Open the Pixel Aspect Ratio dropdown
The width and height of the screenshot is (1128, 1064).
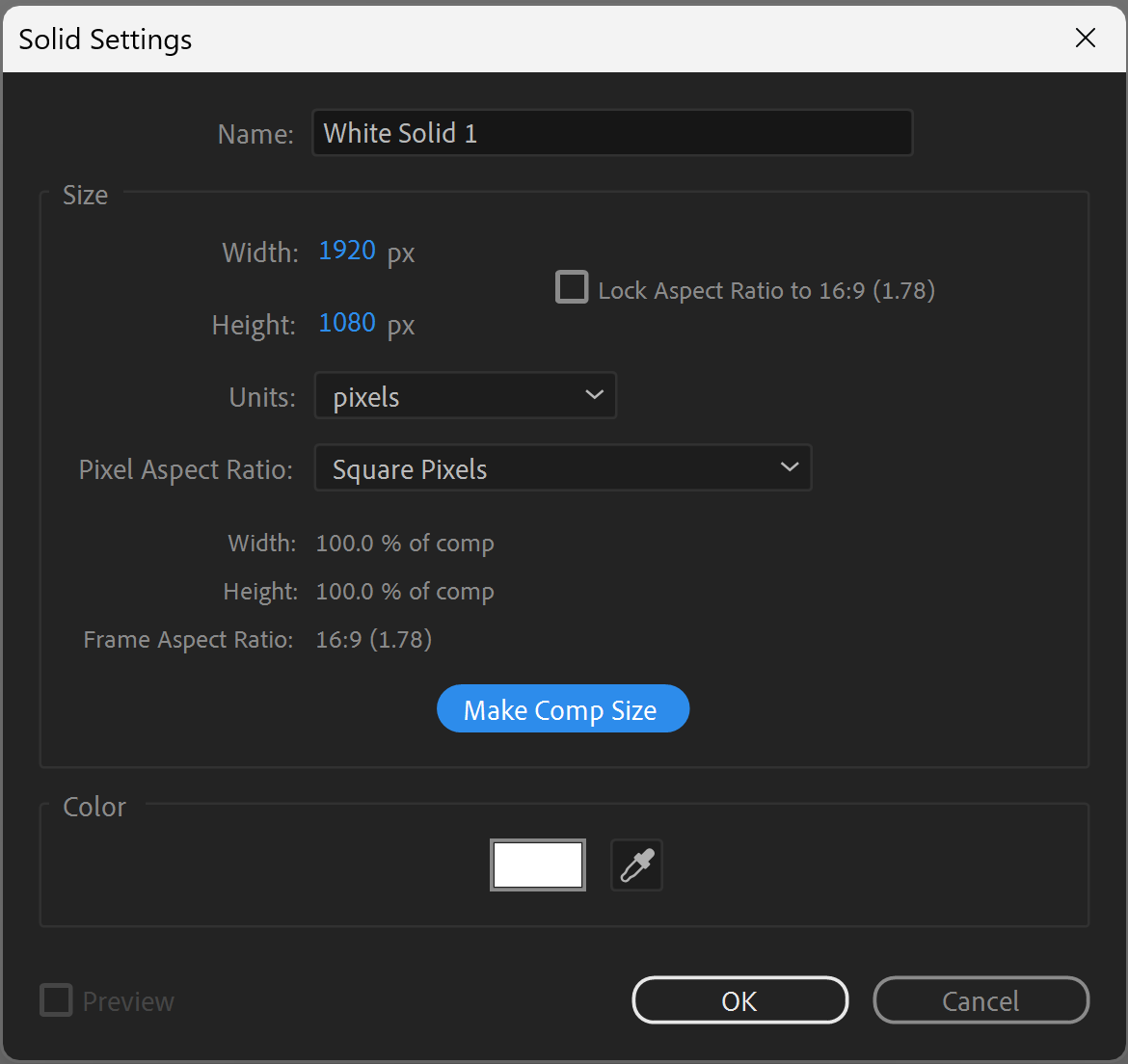pyautogui.click(x=563, y=468)
